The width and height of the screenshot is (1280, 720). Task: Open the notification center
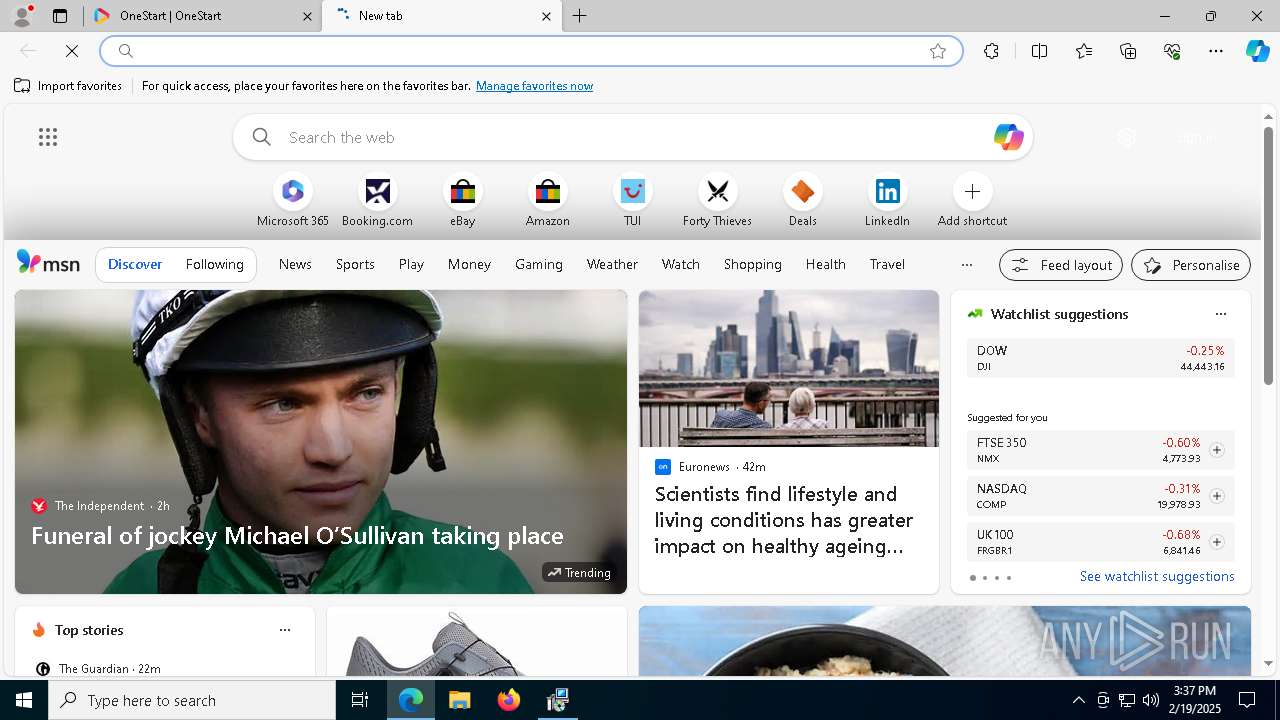pyautogui.click(x=1247, y=700)
